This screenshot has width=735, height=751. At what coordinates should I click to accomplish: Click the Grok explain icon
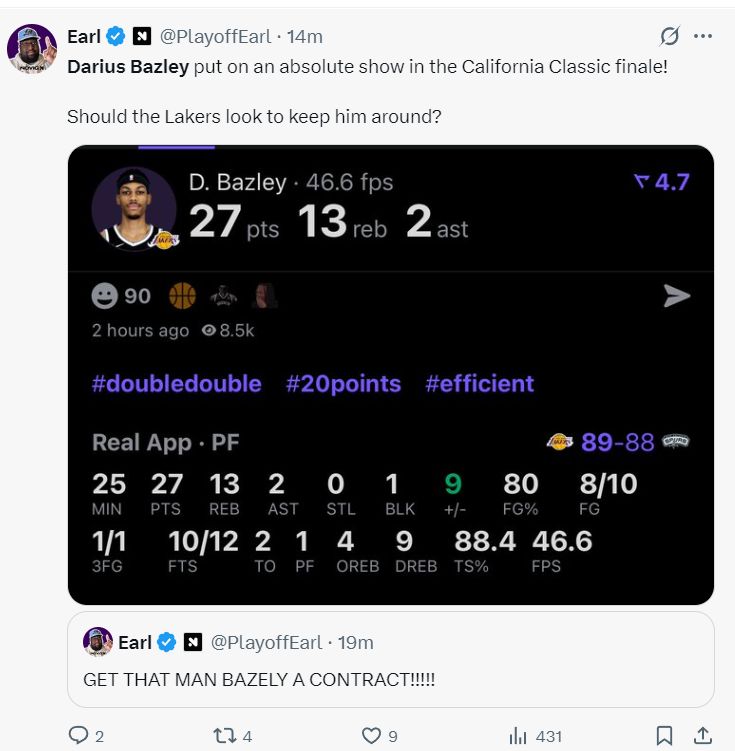tap(669, 36)
